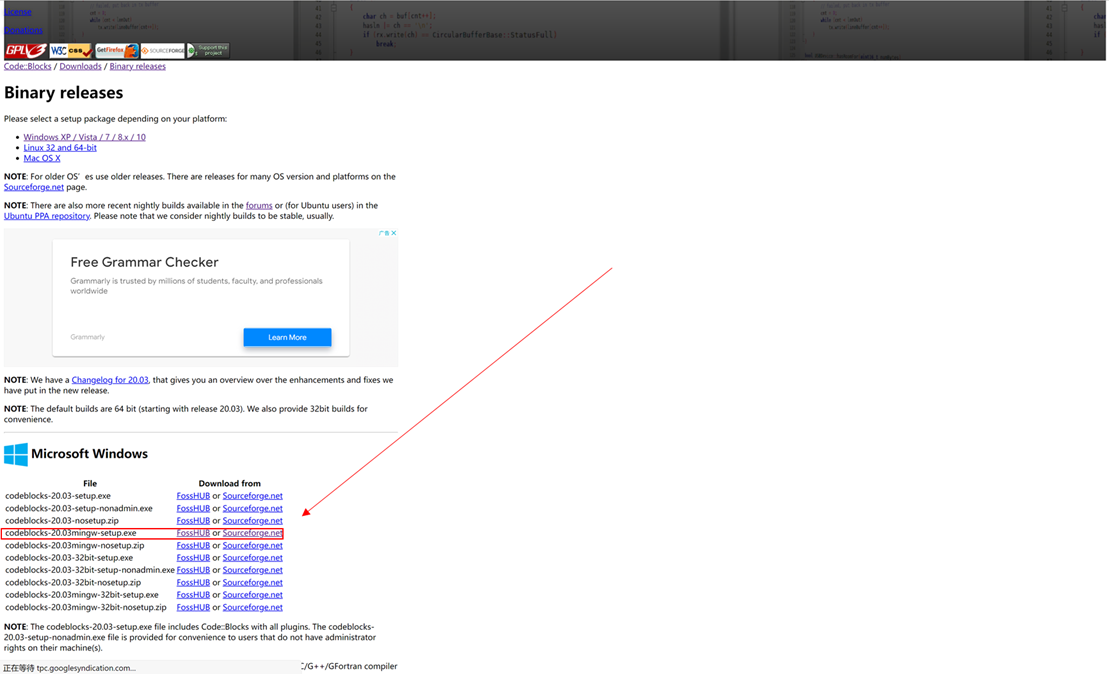Click Sourceforge.net for codeblocks-20.03mingw-nosetup.zip
This screenshot has height=674, width=1109.
coord(252,546)
